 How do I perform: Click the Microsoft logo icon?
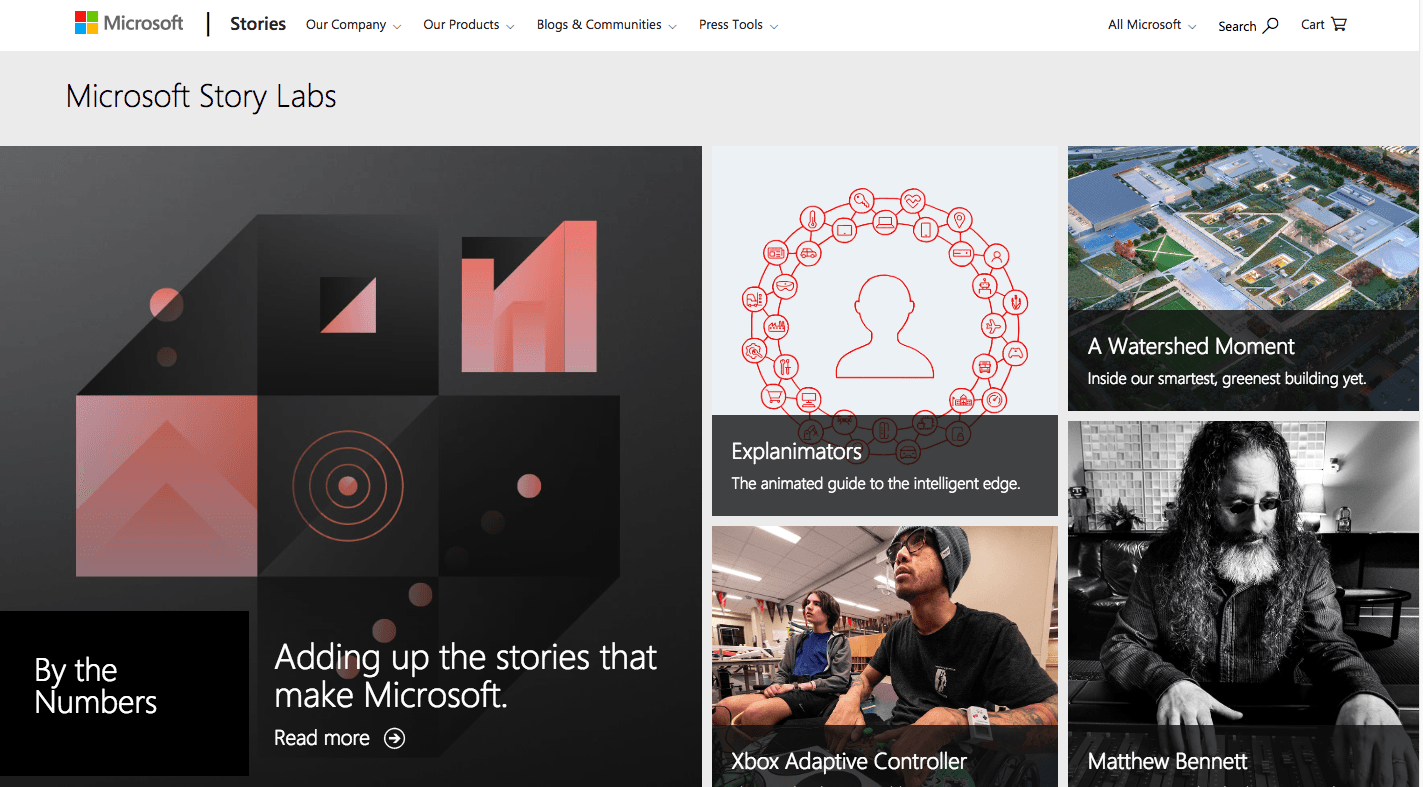tap(87, 23)
